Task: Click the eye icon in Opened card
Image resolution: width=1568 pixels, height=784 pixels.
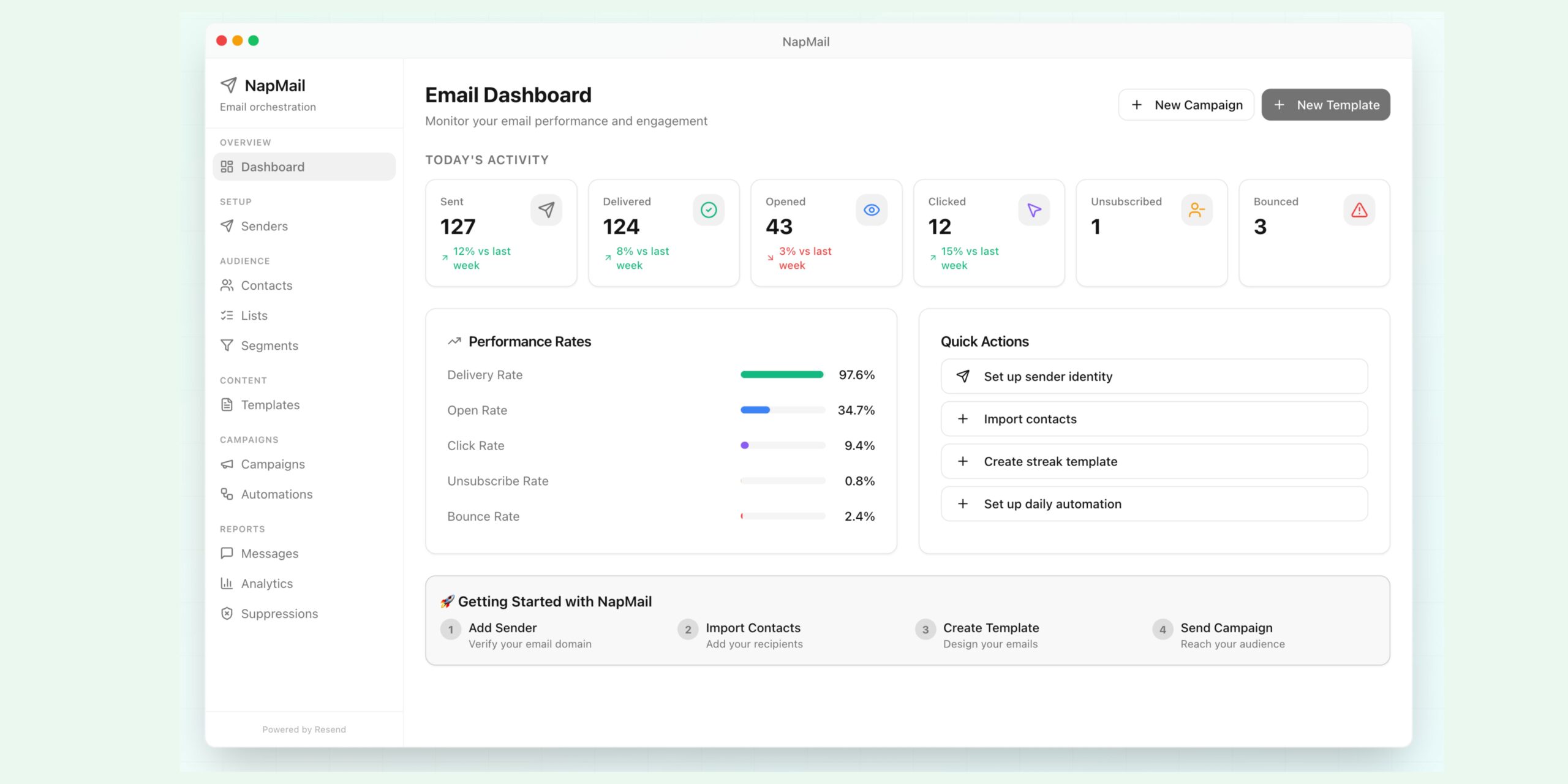Action: pyautogui.click(x=871, y=210)
